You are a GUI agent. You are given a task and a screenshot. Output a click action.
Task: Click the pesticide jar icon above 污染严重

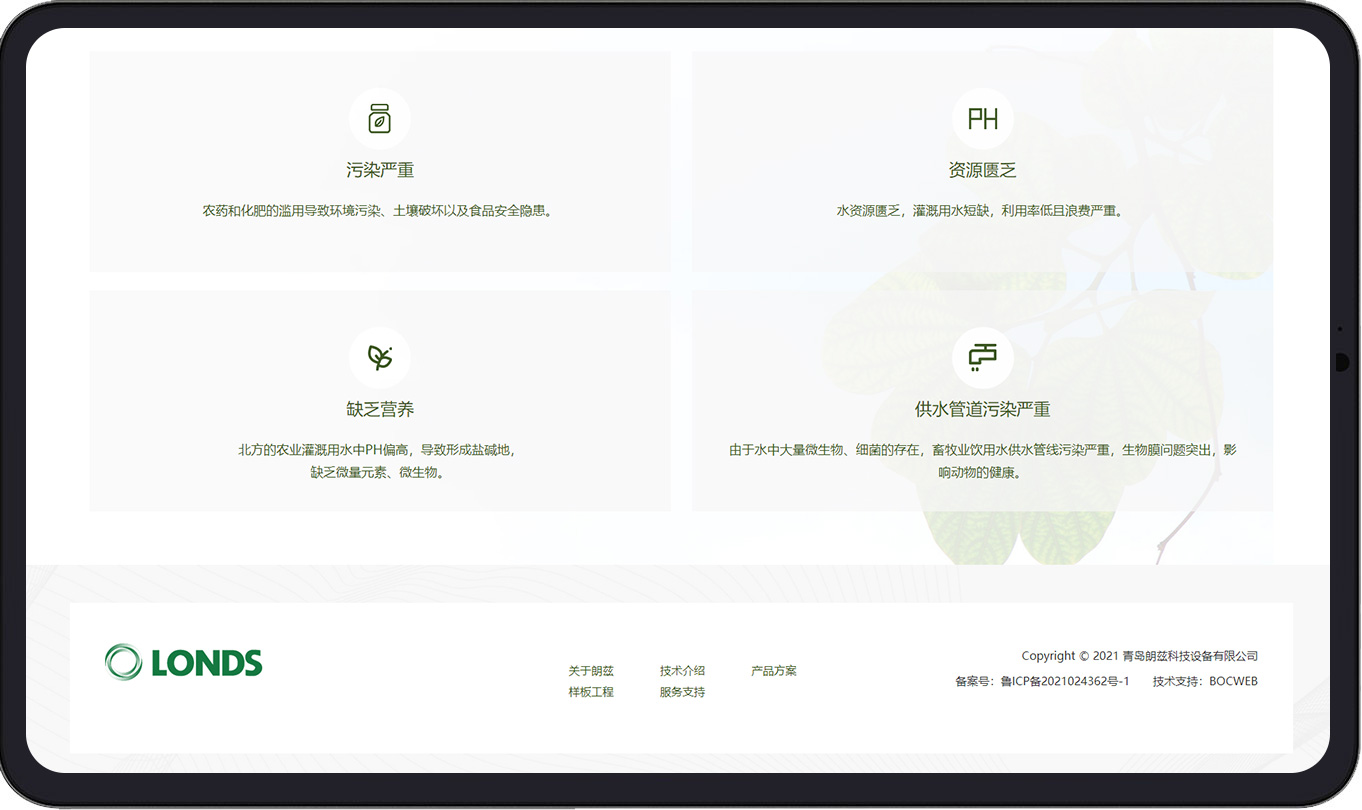coord(380,119)
